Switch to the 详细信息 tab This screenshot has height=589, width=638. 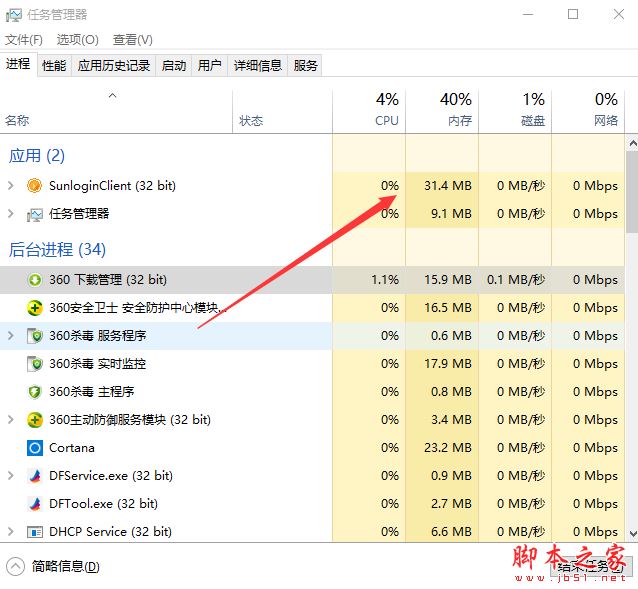(x=258, y=65)
